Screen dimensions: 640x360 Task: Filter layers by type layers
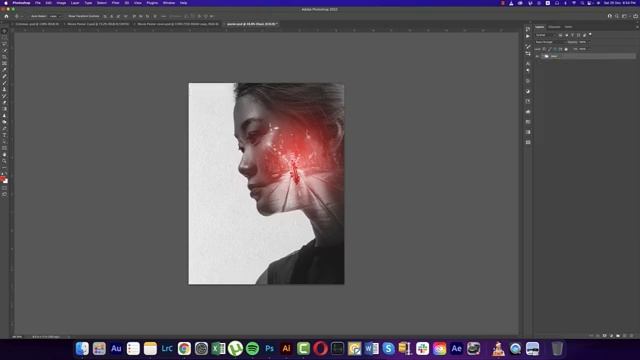(572, 35)
